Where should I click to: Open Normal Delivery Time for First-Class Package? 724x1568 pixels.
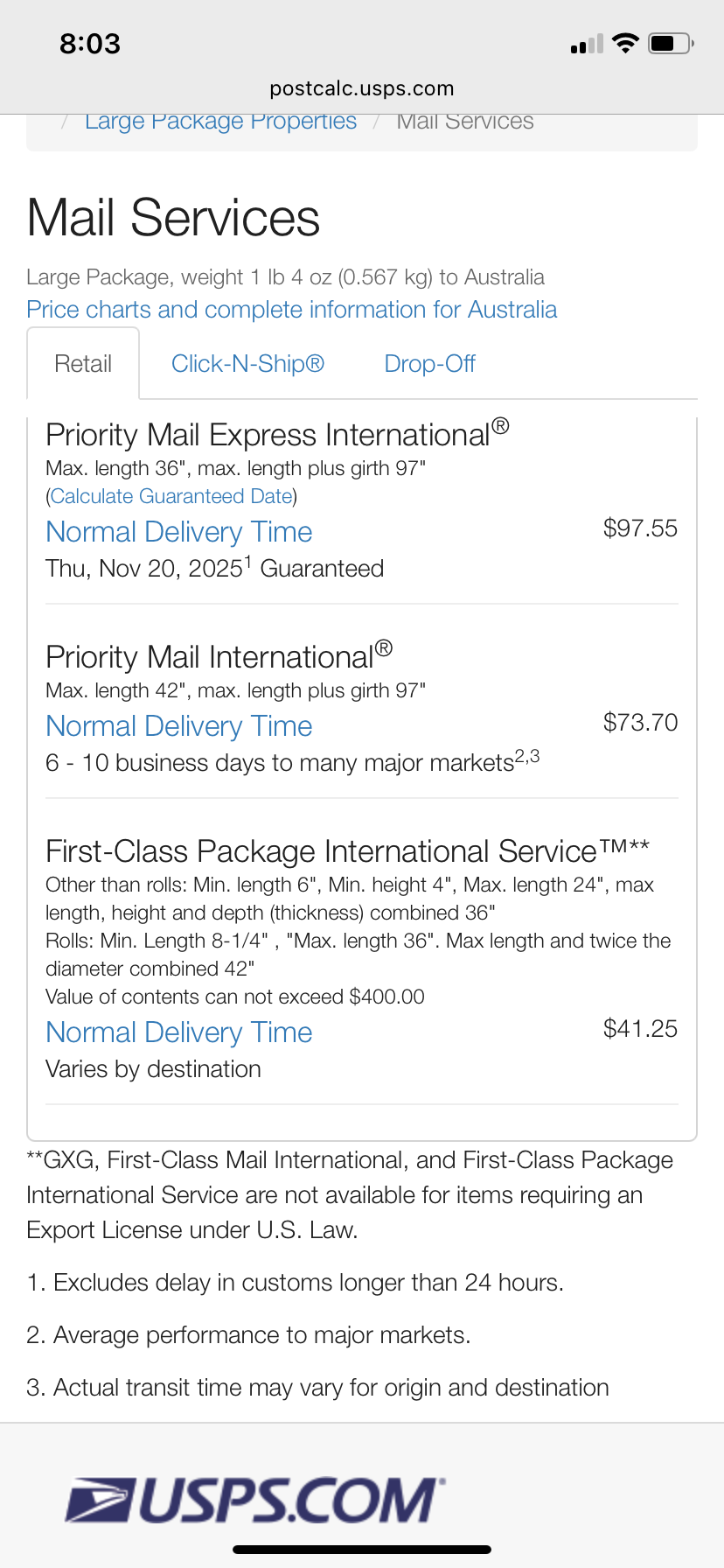(x=178, y=1032)
